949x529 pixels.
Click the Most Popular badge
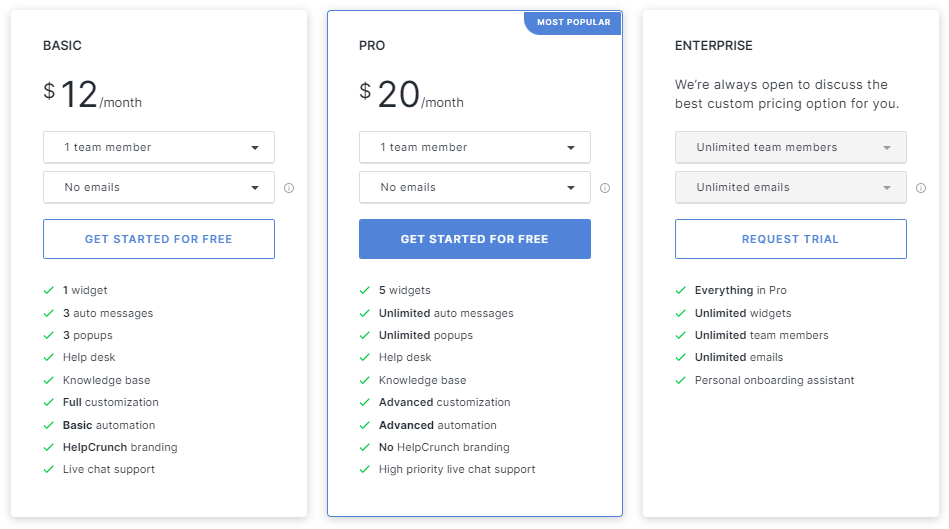(x=573, y=22)
